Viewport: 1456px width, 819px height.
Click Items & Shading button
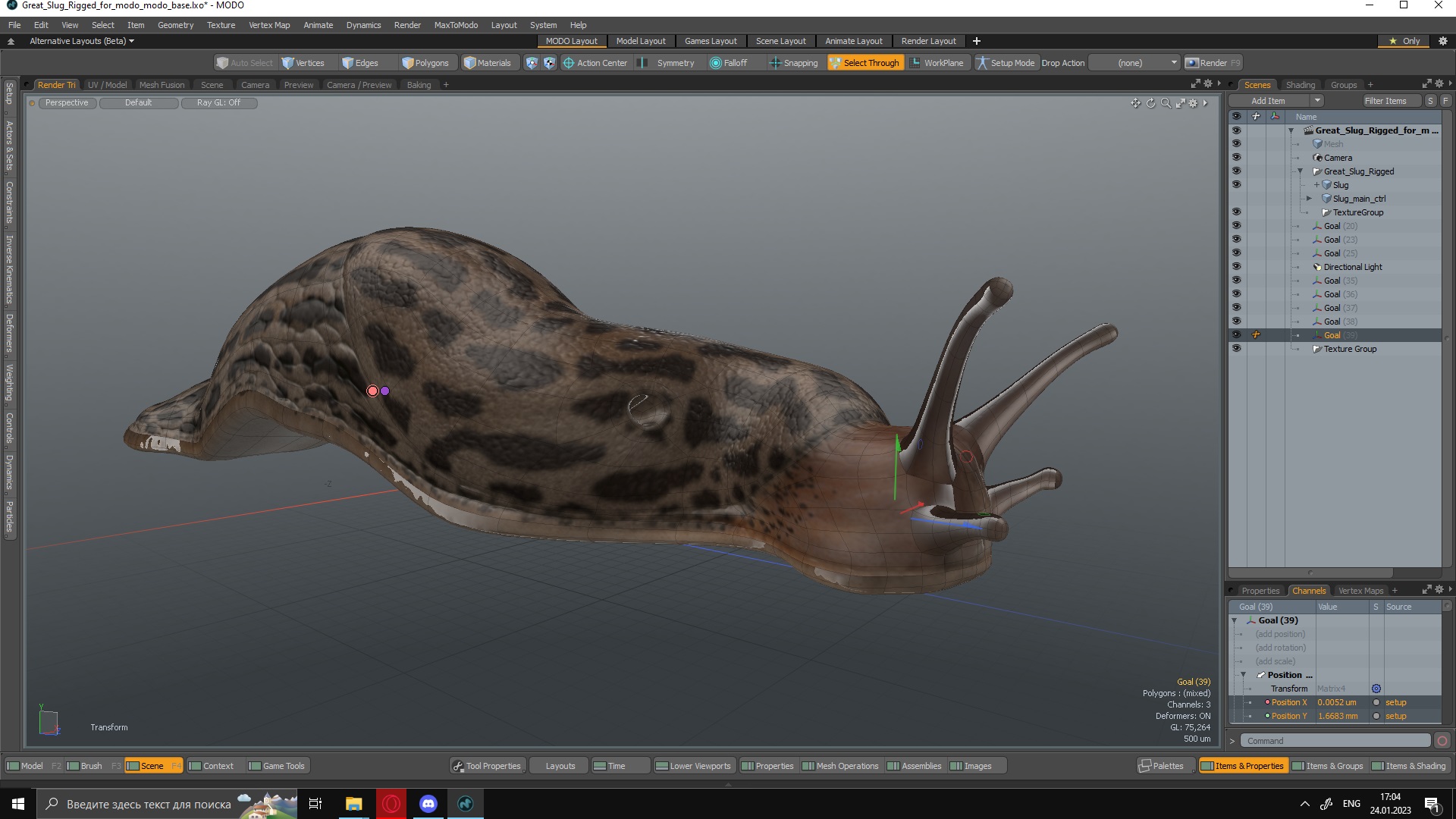click(1409, 766)
